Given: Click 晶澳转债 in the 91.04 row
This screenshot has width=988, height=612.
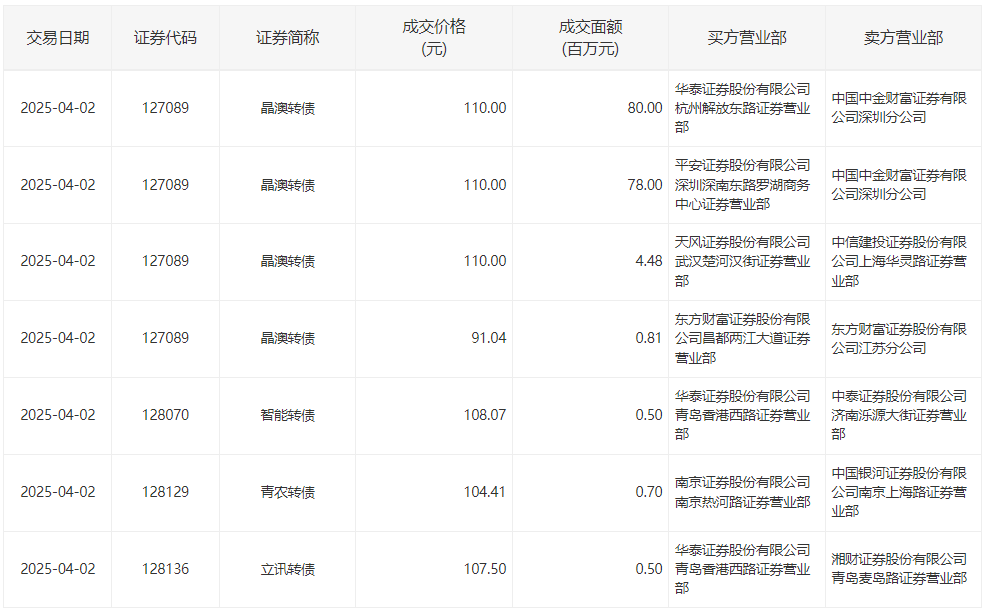Looking at the screenshot, I should [x=287, y=338].
